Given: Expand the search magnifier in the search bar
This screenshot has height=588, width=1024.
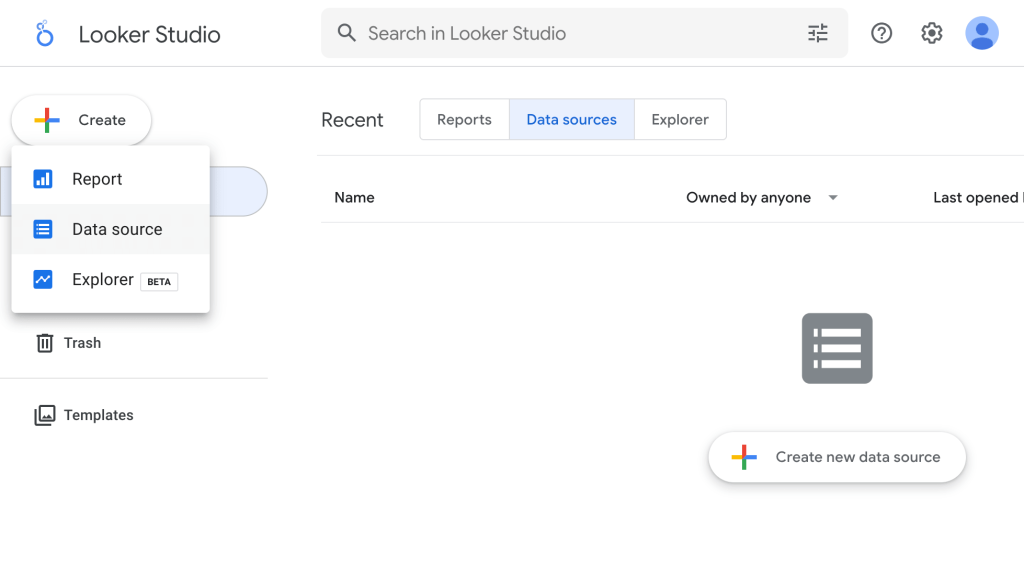Looking at the screenshot, I should pyautogui.click(x=346, y=33).
